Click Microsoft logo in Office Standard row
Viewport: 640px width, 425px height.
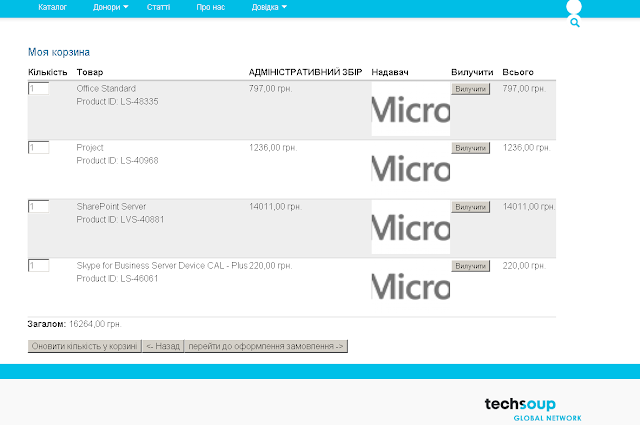pos(411,109)
